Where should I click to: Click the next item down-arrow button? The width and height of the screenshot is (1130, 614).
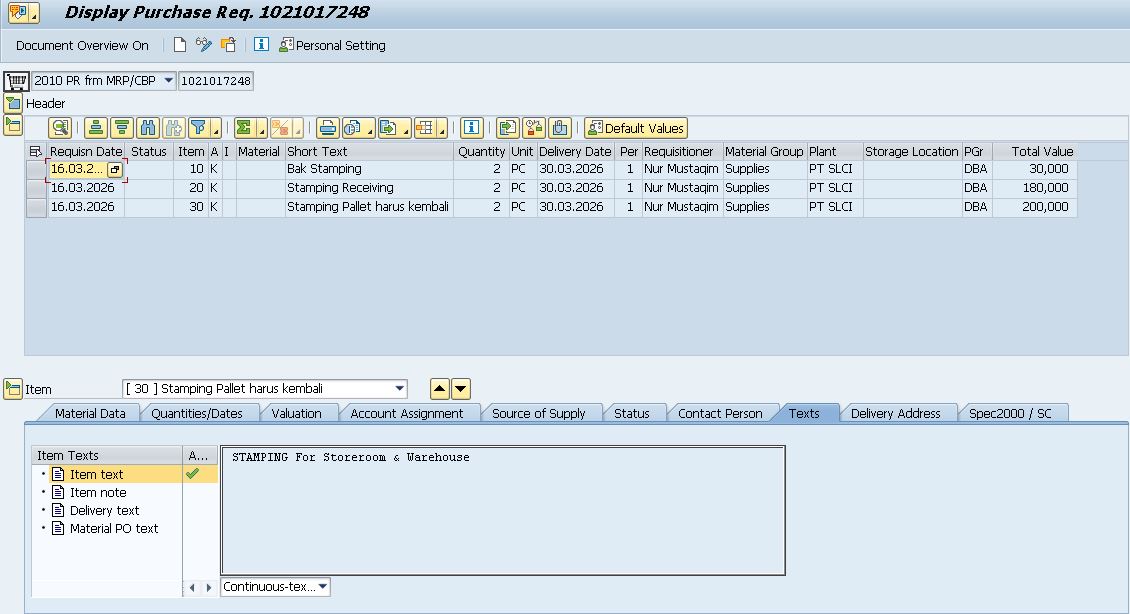tap(460, 389)
